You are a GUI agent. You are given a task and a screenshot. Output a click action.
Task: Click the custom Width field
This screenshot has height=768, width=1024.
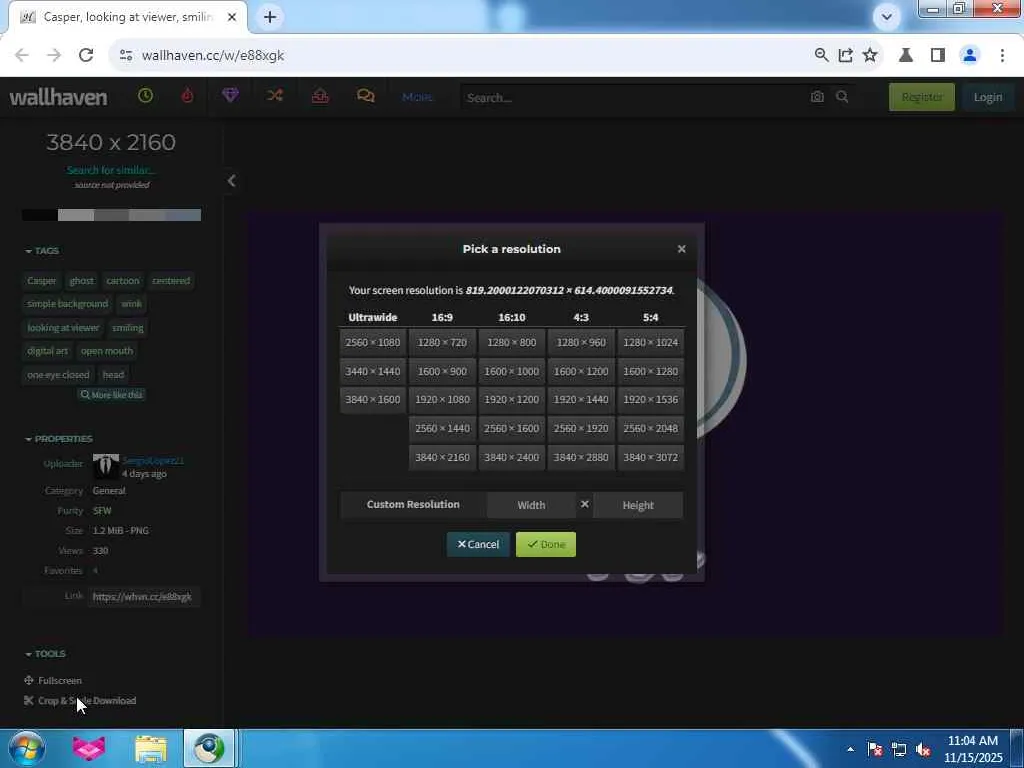click(x=531, y=505)
